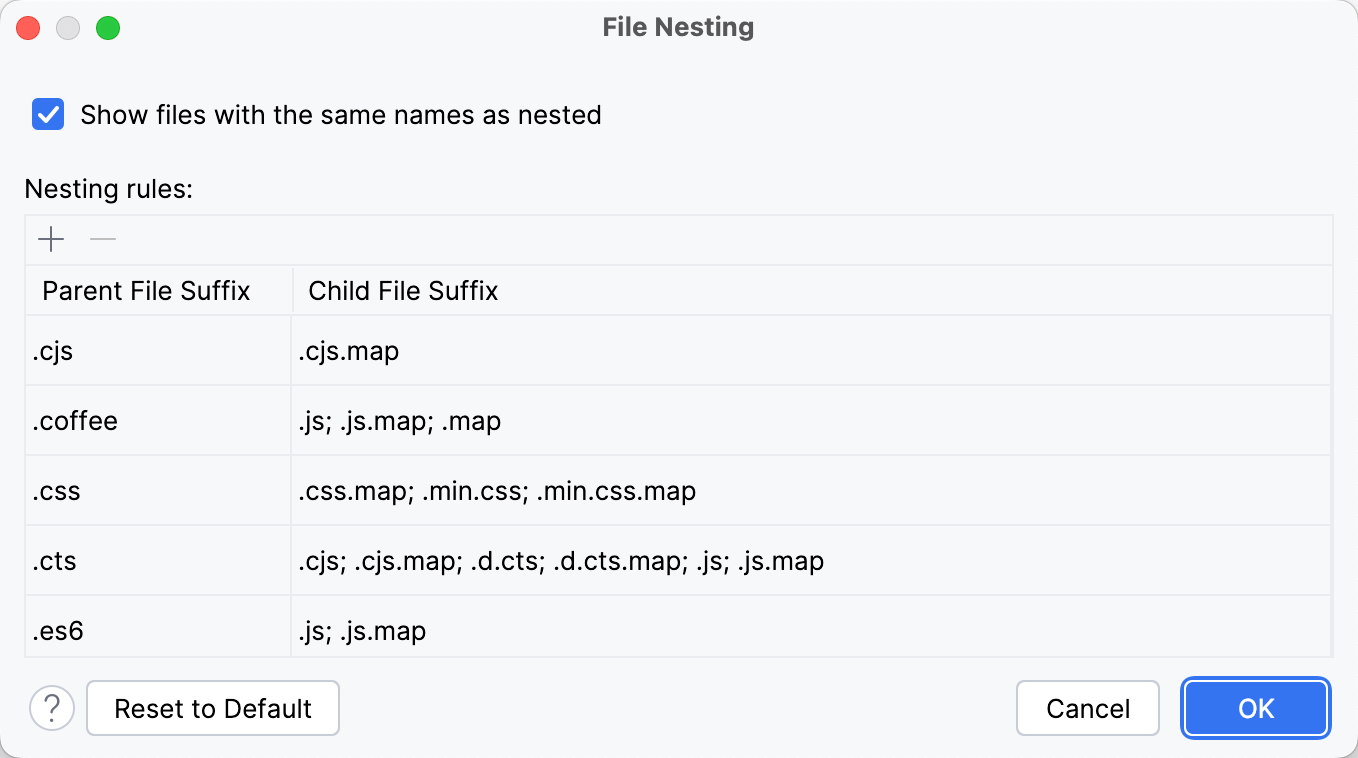The height and width of the screenshot is (758, 1358).
Task: Confirm changes with OK
Action: [1255, 708]
